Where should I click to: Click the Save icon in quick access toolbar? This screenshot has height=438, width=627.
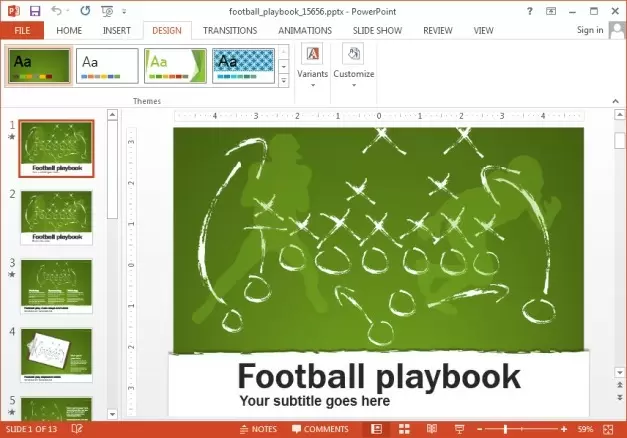[x=35, y=10]
